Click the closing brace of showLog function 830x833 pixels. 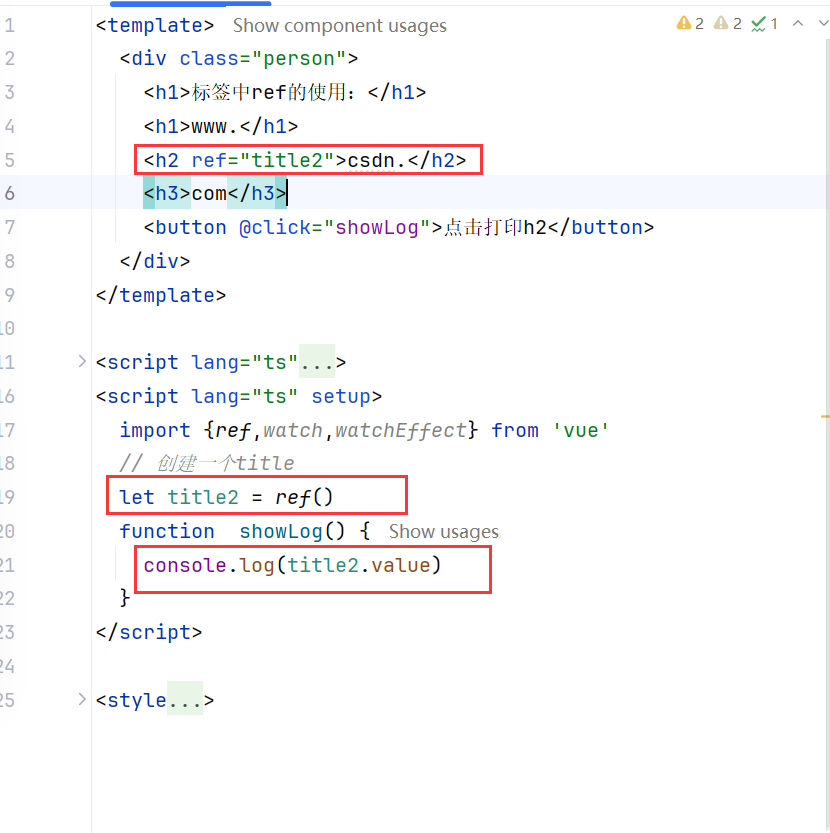[125, 598]
